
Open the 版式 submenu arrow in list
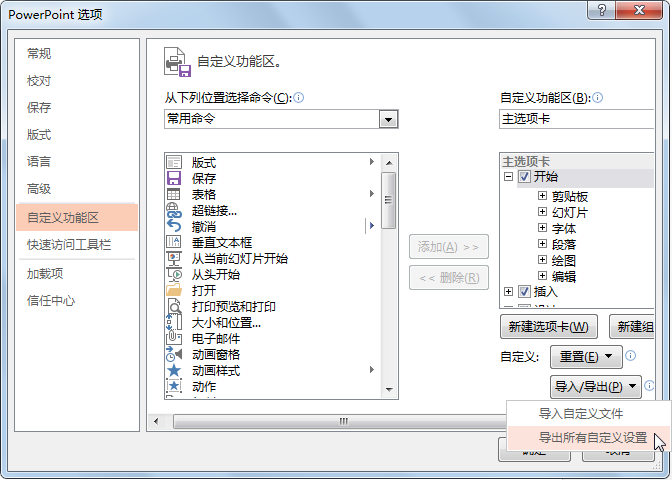(372, 162)
